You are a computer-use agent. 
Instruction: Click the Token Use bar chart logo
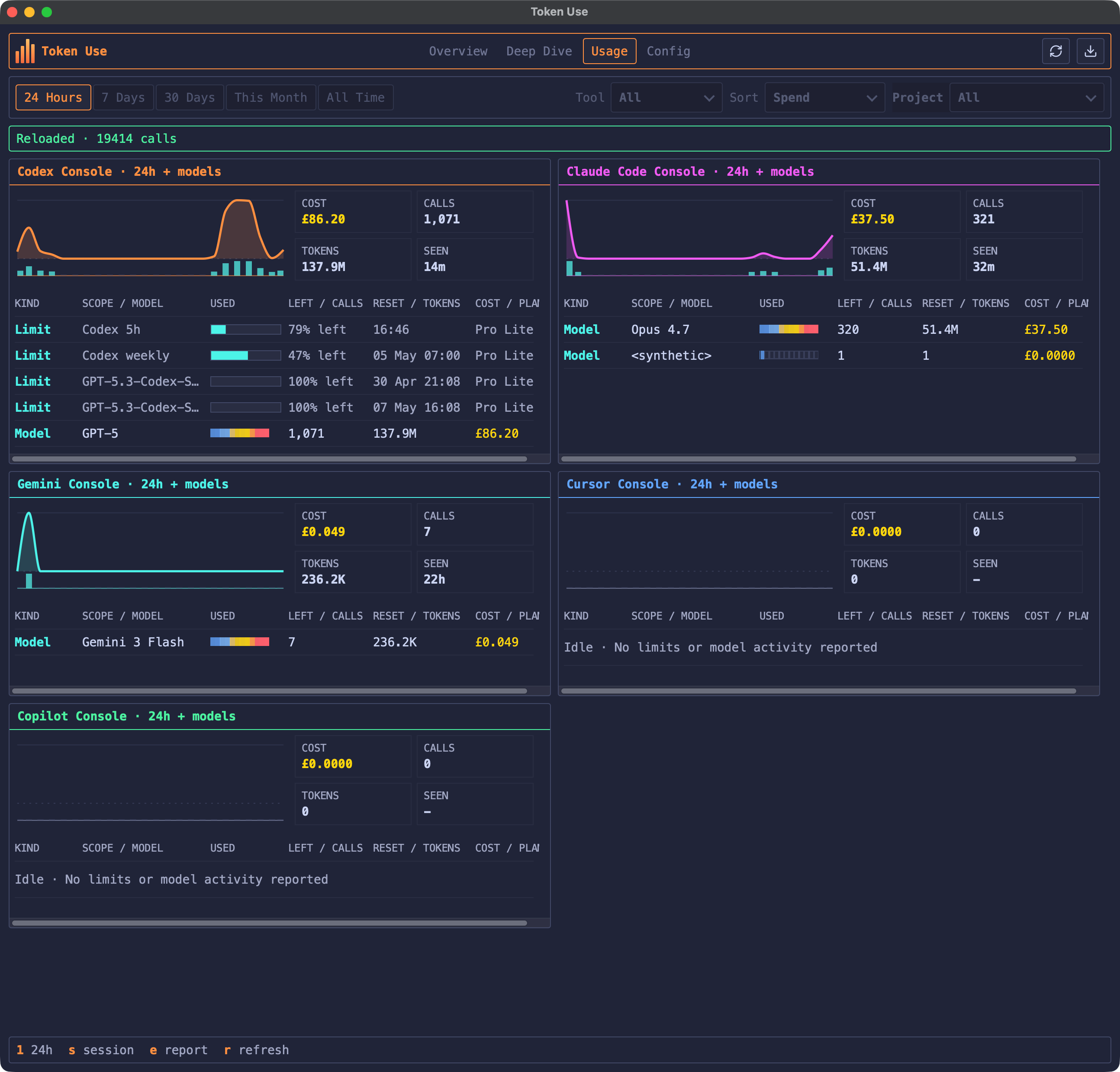(25, 52)
